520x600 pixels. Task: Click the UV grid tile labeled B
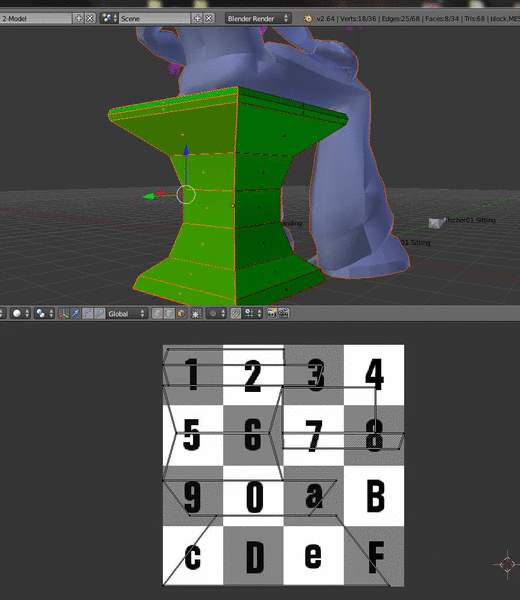[x=374, y=496]
